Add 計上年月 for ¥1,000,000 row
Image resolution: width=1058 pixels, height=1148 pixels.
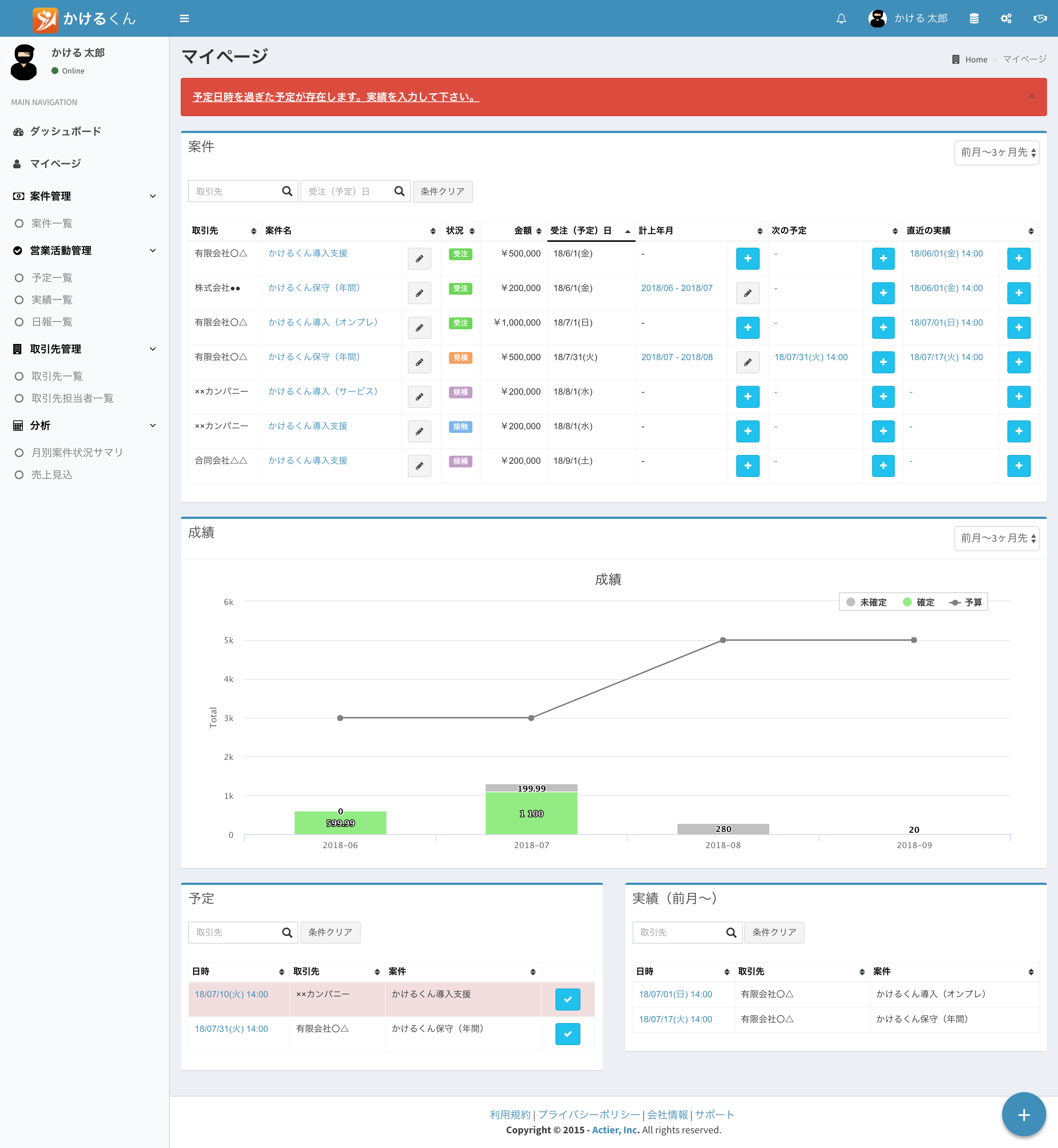(x=747, y=327)
